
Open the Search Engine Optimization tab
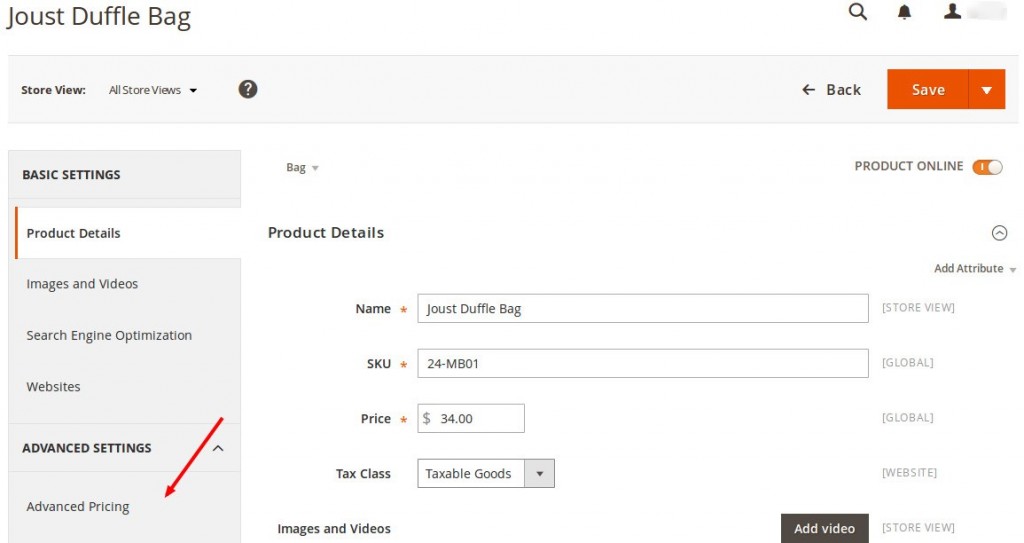(109, 336)
